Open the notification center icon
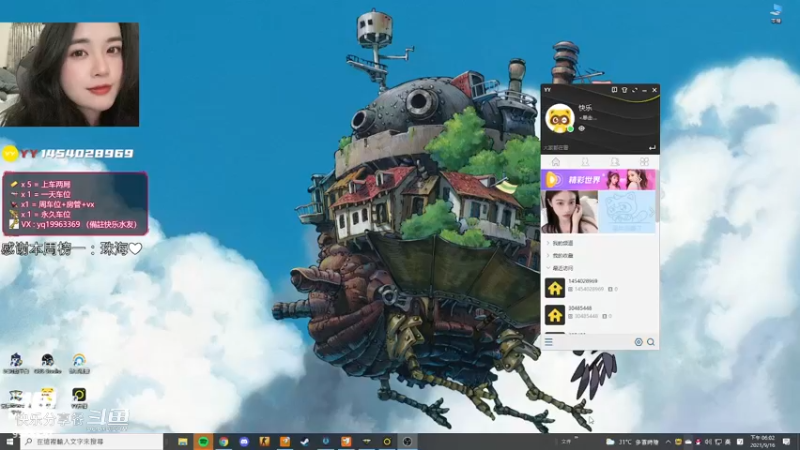The height and width of the screenshot is (450, 800). point(786,442)
